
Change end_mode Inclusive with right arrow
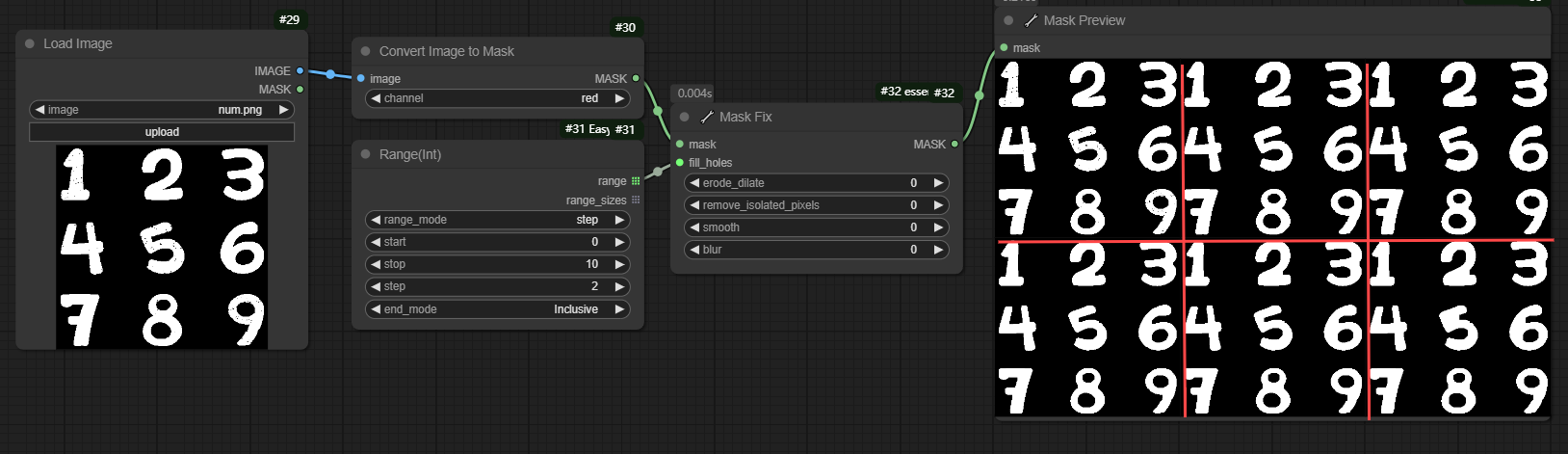click(x=619, y=309)
